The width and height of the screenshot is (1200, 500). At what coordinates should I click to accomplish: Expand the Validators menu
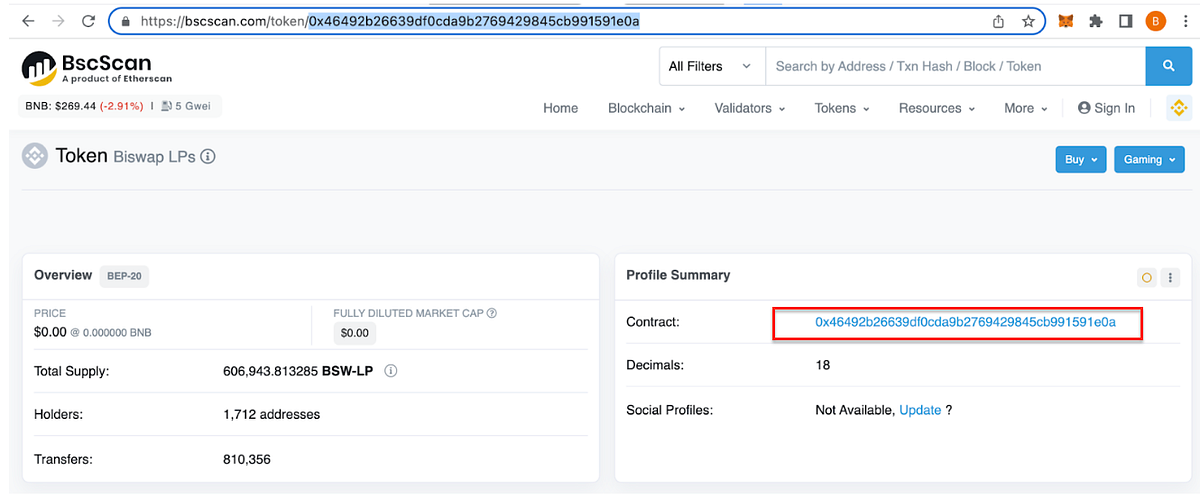tap(749, 108)
